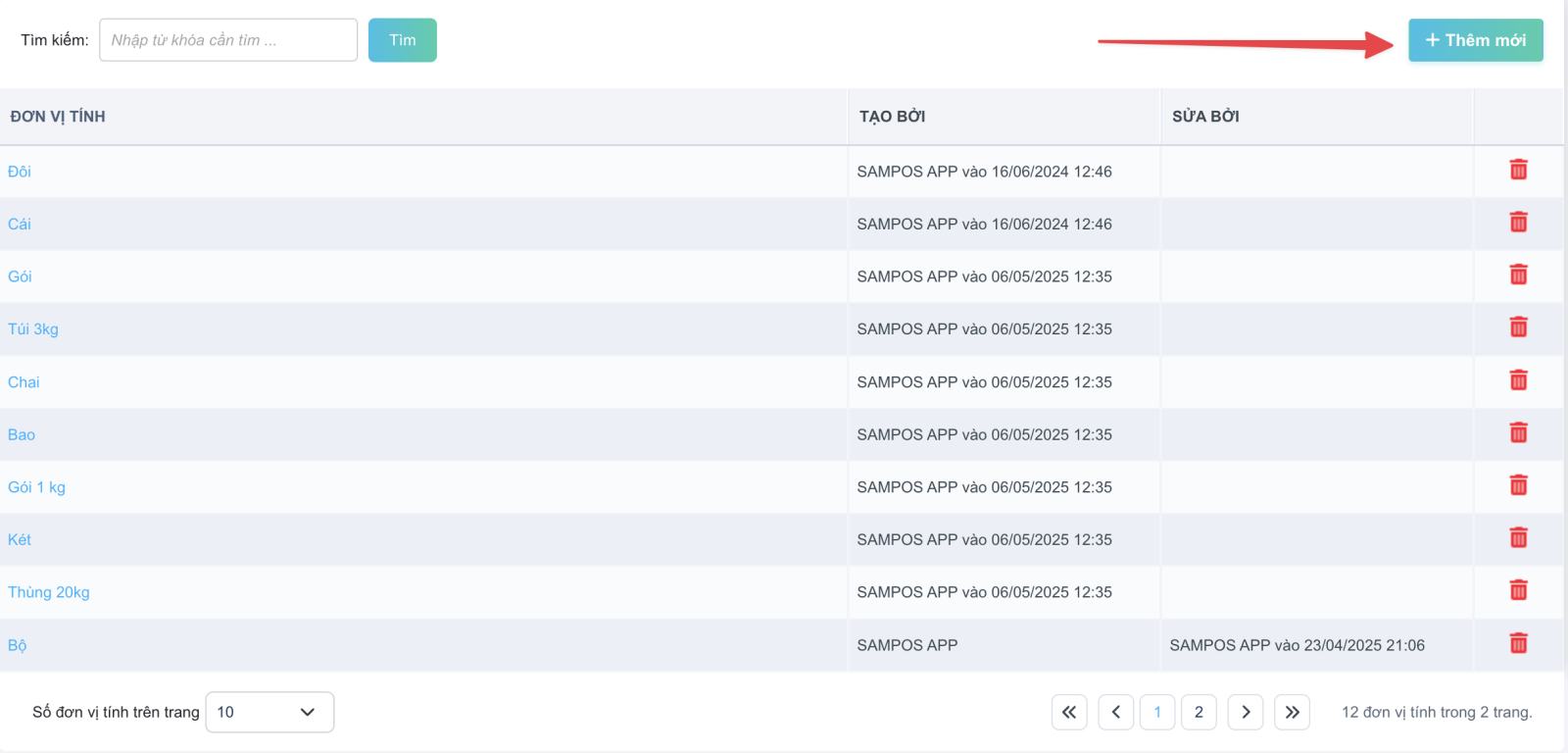The image size is (1568, 753).
Task: Delete the Đôi unit row
Action: [x=1518, y=170]
